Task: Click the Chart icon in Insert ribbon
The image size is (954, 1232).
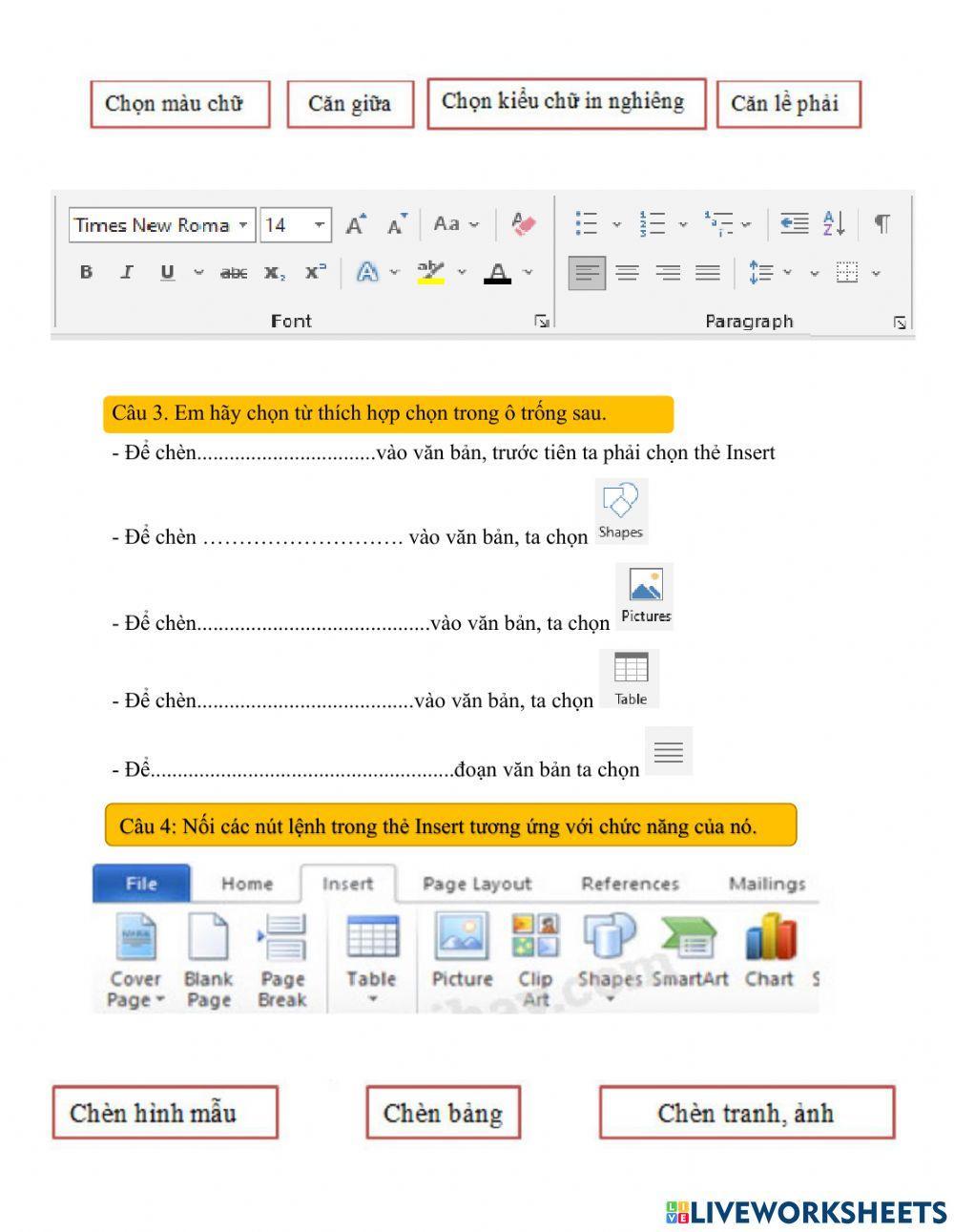Action: [x=769, y=952]
